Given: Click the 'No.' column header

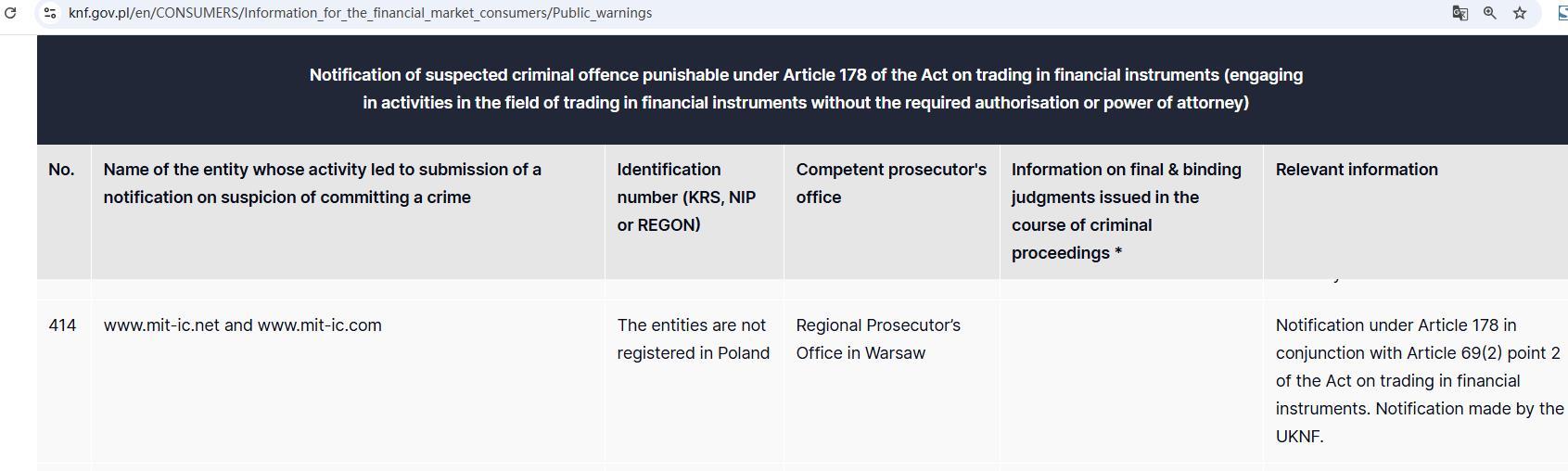Looking at the screenshot, I should [x=61, y=170].
